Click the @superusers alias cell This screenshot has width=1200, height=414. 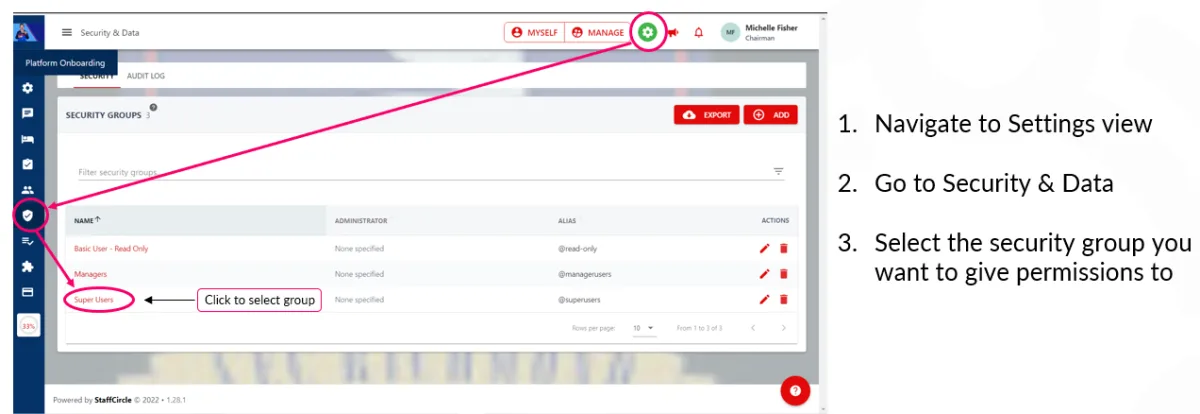click(x=580, y=299)
